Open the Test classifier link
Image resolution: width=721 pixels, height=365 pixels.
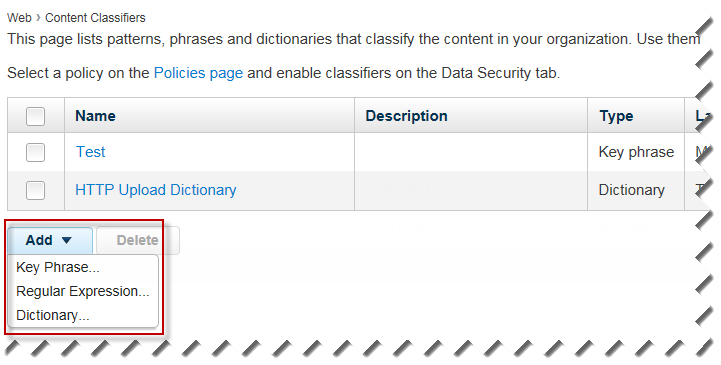point(91,152)
